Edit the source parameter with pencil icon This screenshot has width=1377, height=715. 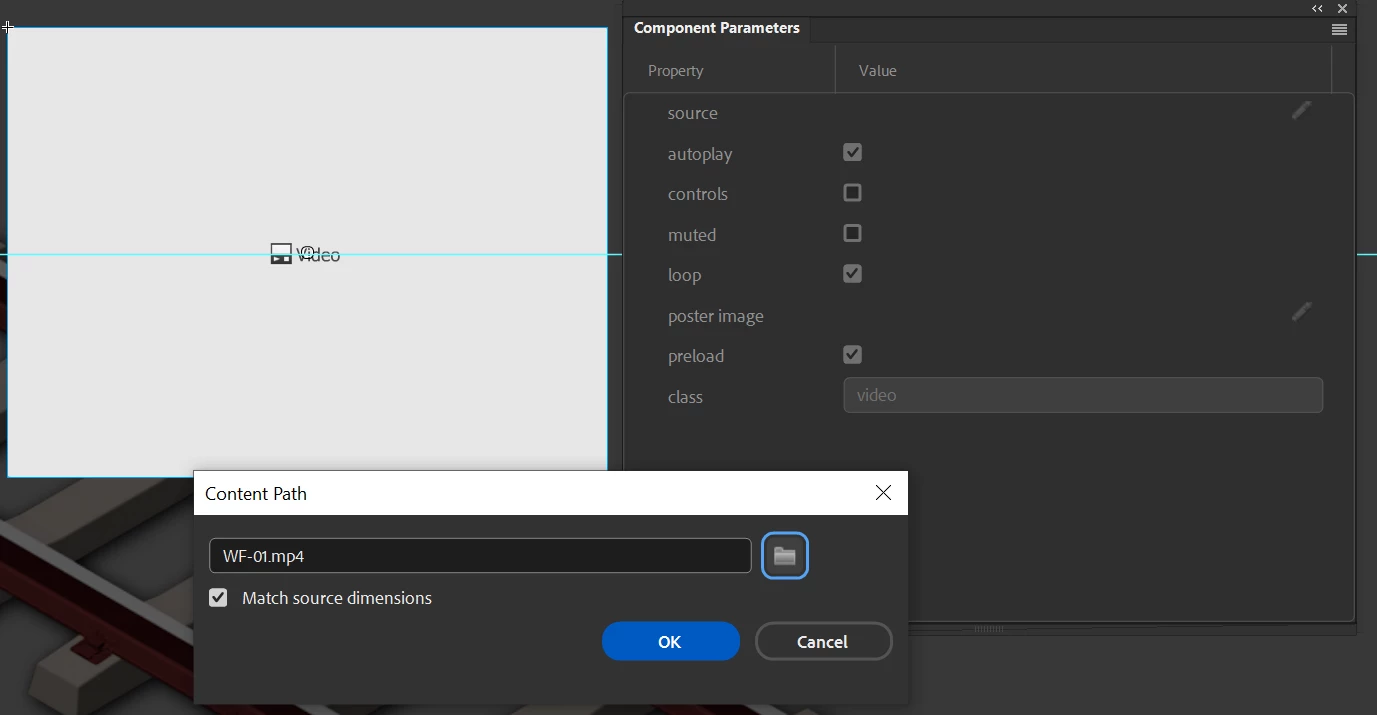tap(1301, 110)
